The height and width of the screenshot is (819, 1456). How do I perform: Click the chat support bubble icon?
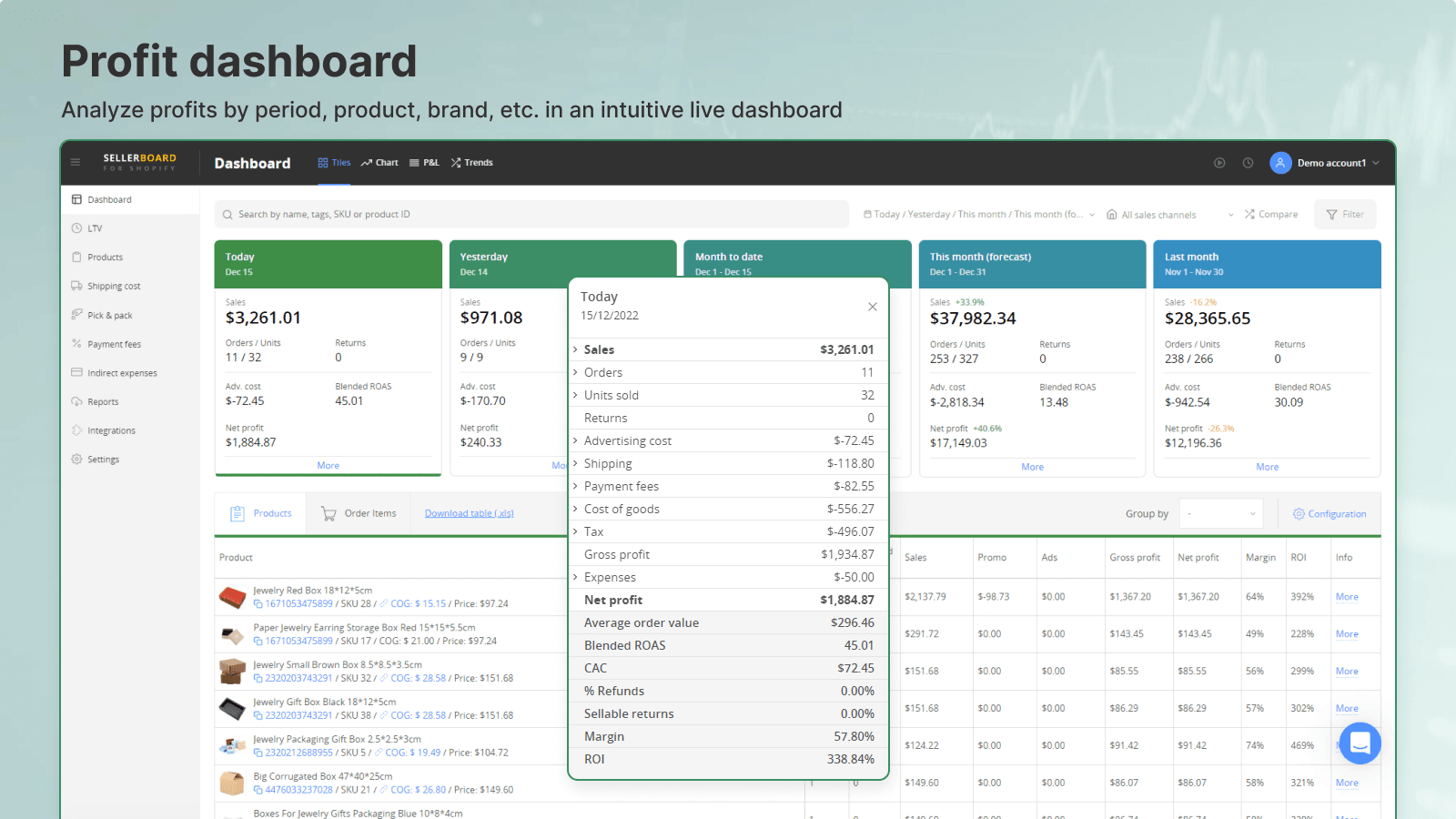(x=1360, y=743)
